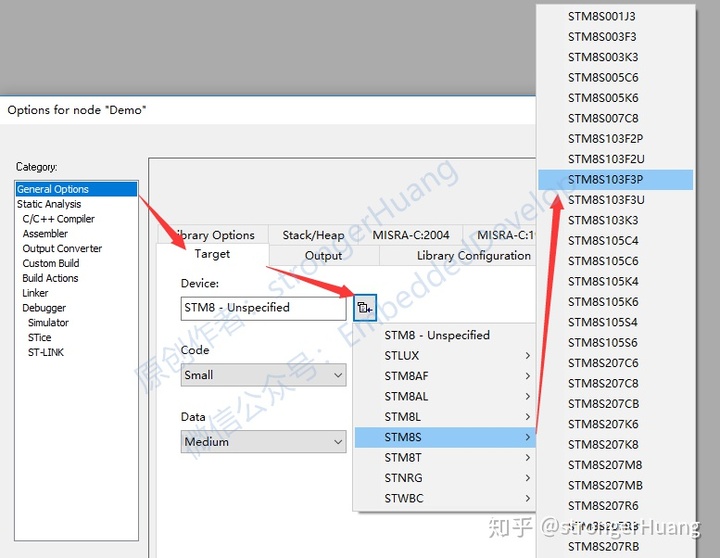The height and width of the screenshot is (558, 720).
Task: Select C/C++ Compiler category
Action: [58, 219]
